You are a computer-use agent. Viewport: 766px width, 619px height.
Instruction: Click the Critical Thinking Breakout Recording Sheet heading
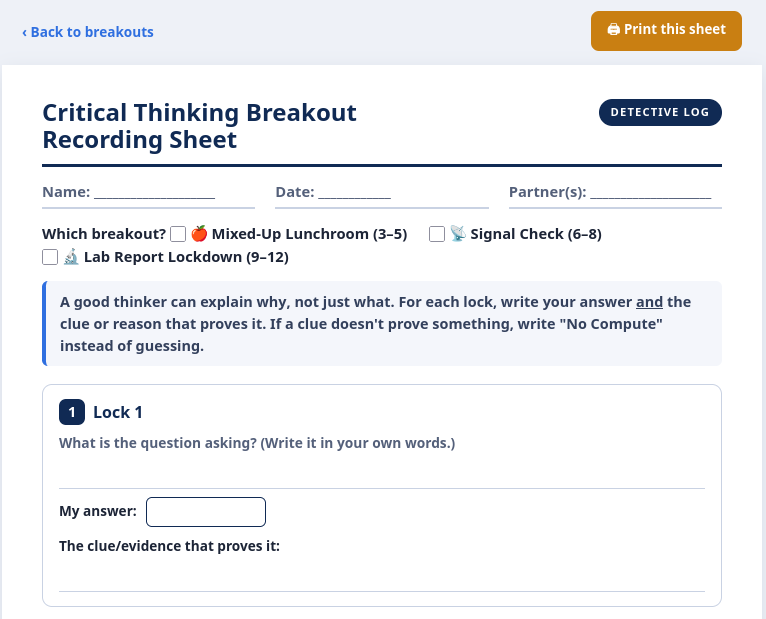tap(199, 126)
